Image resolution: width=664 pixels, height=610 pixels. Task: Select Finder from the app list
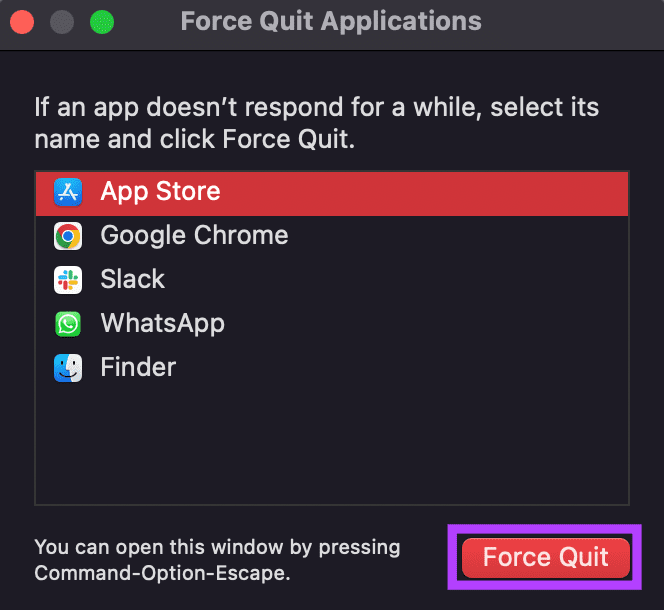click(332, 368)
